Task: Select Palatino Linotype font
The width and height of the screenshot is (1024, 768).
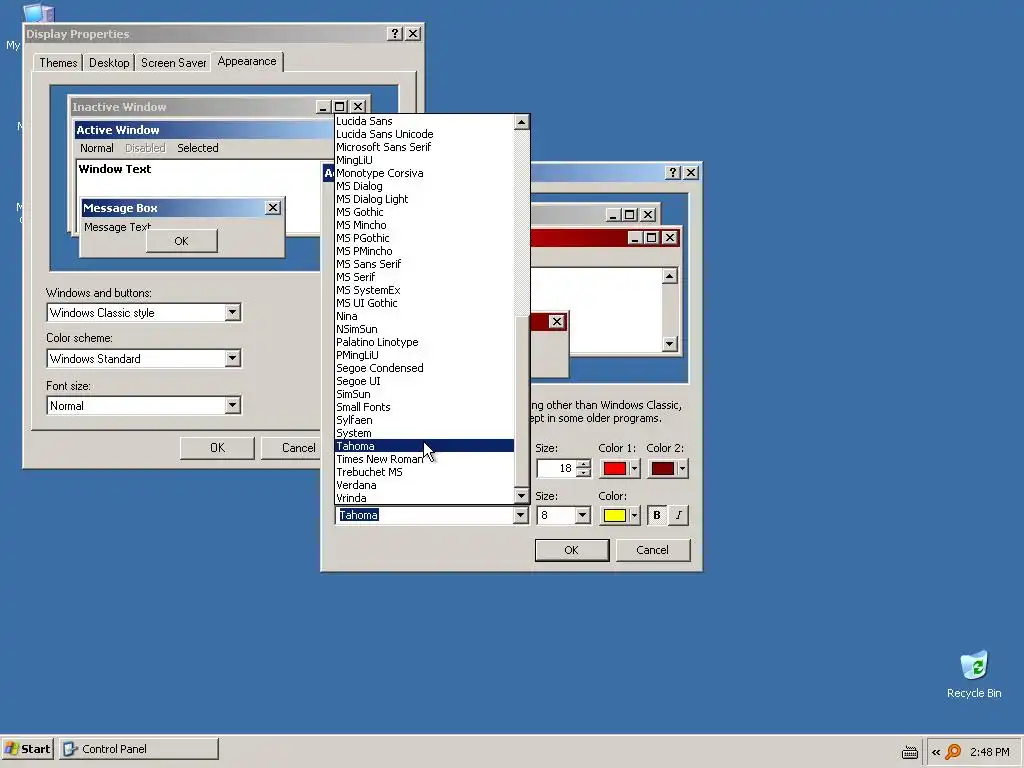Action: coord(424,342)
